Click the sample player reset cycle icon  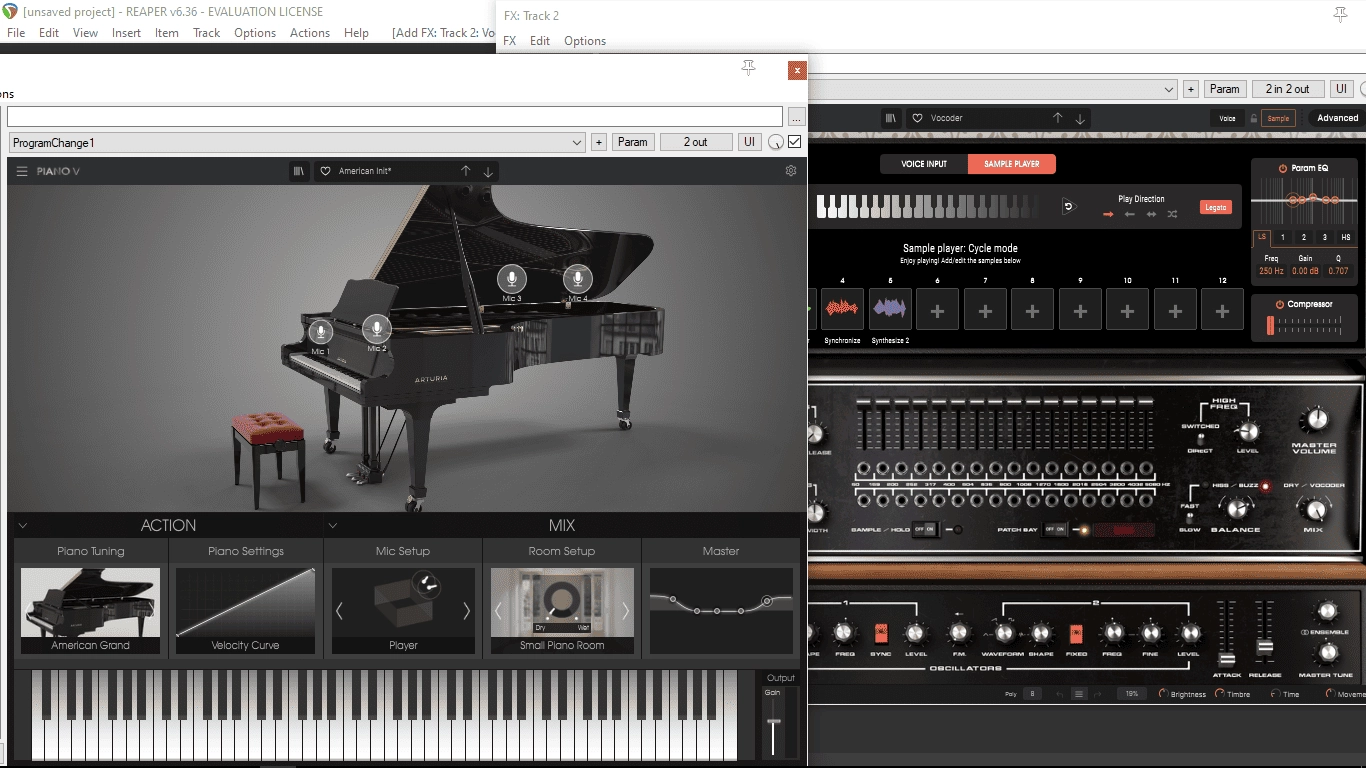tap(1068, 207)
